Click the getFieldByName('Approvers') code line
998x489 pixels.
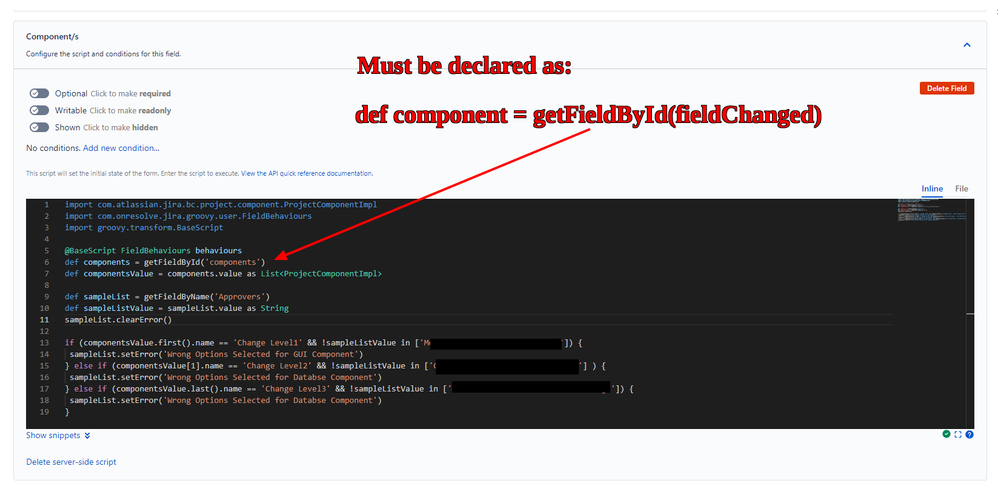[x=167, y=297]
